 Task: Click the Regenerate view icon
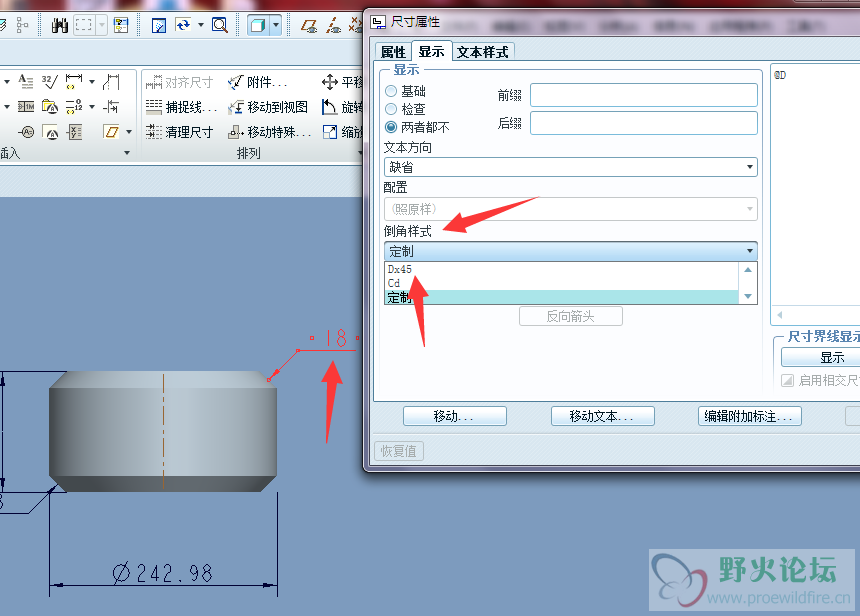(x=183, y=25)
